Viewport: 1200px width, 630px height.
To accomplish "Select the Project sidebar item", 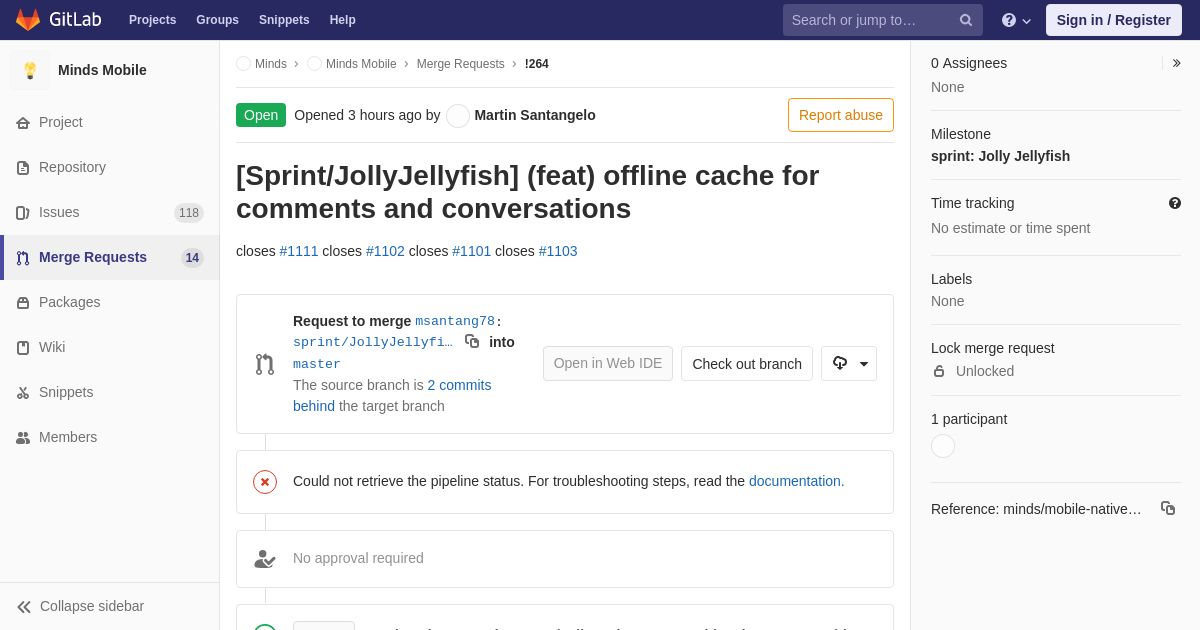I will 110,122.
